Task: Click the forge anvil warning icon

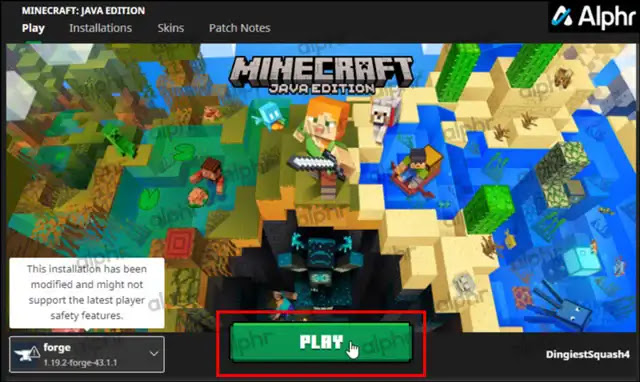Action: coord(27,353)
